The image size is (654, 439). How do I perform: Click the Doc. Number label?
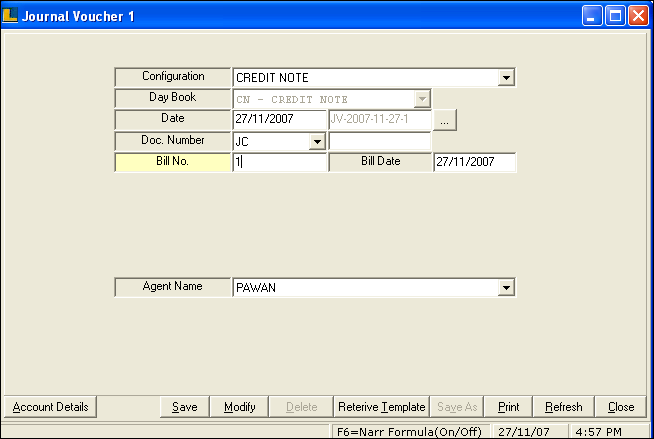[173, 140]
